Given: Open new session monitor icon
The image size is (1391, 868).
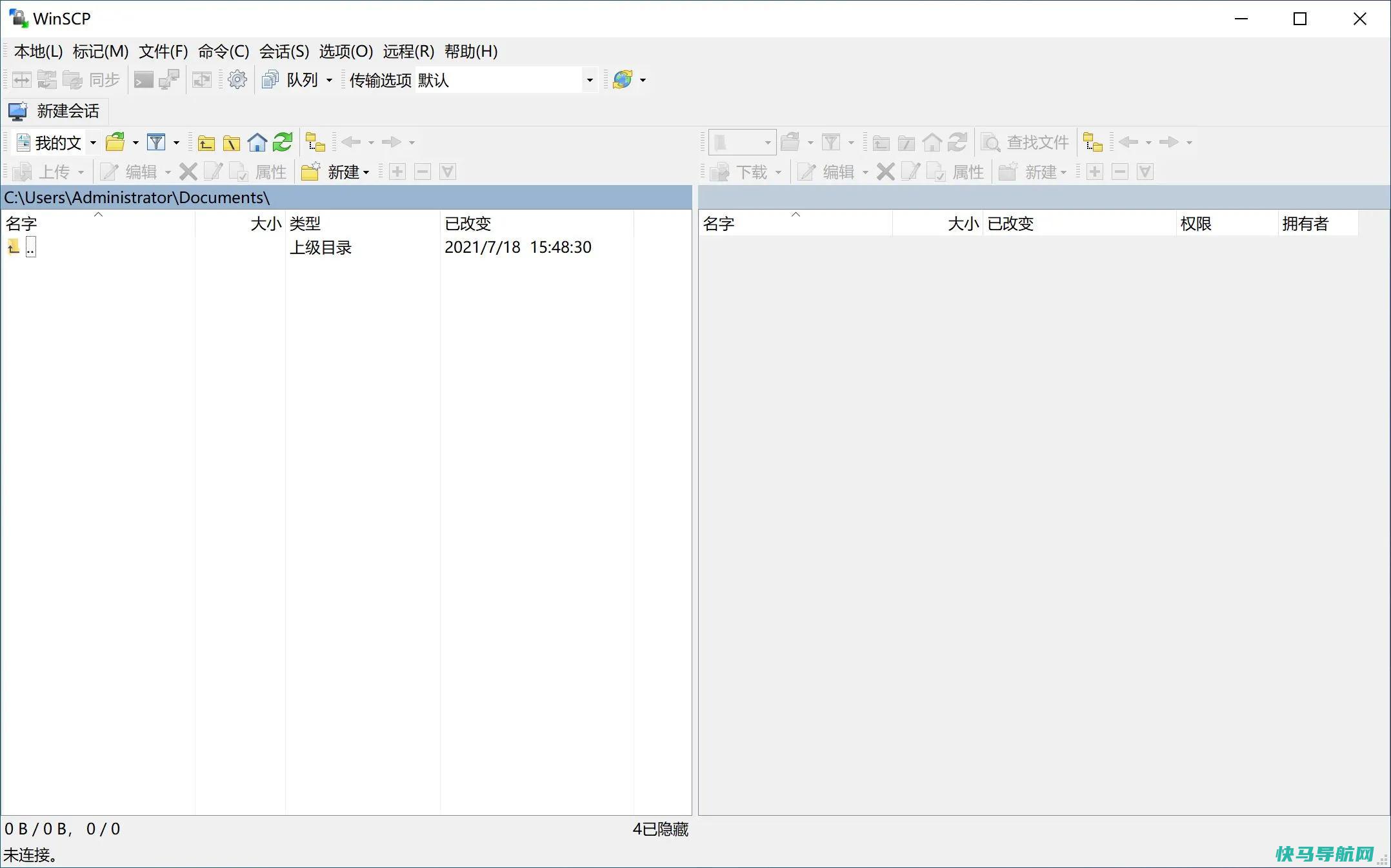Looking at the screenshot, I should tap(18, 112).
